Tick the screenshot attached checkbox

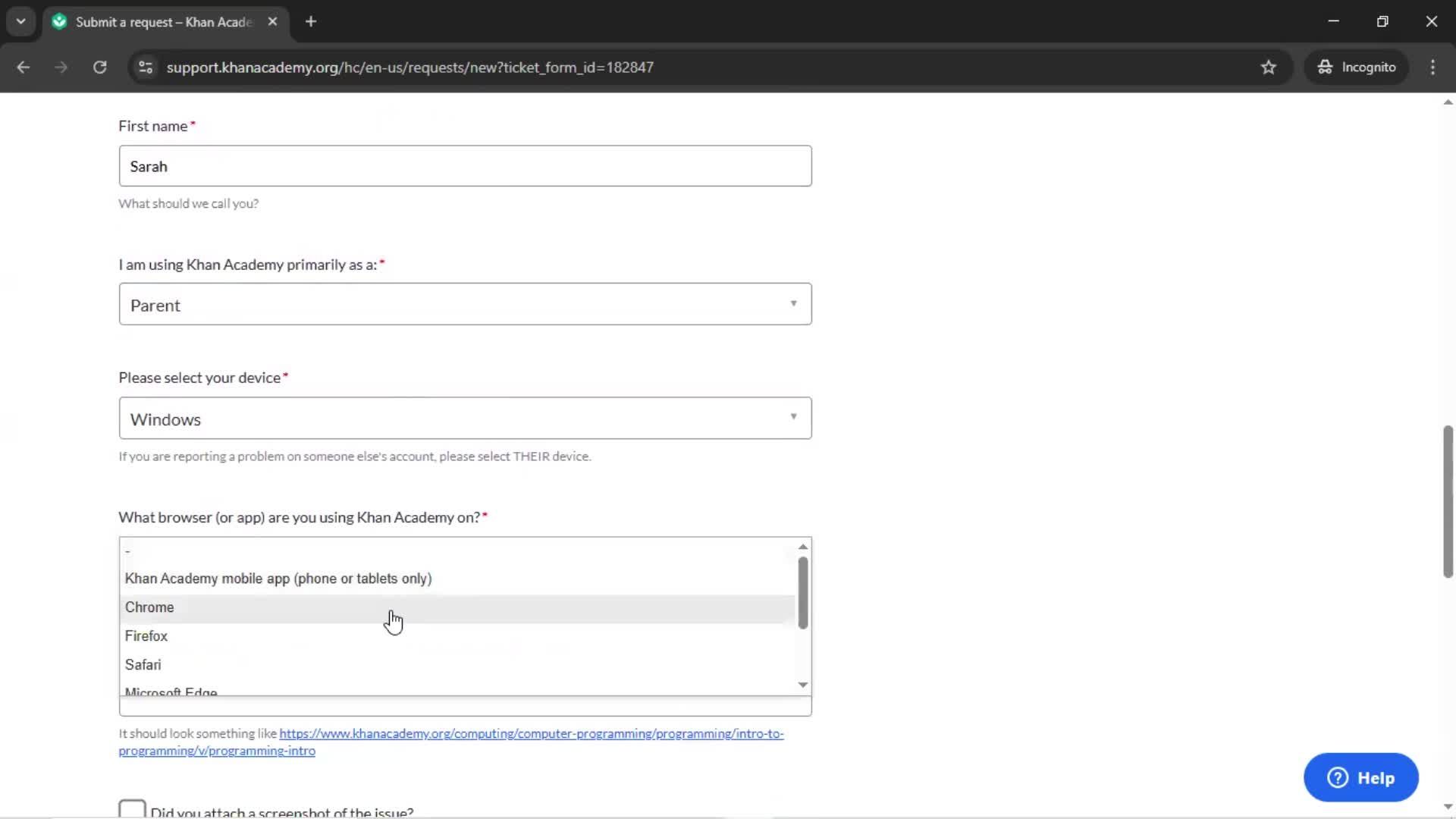132,808
